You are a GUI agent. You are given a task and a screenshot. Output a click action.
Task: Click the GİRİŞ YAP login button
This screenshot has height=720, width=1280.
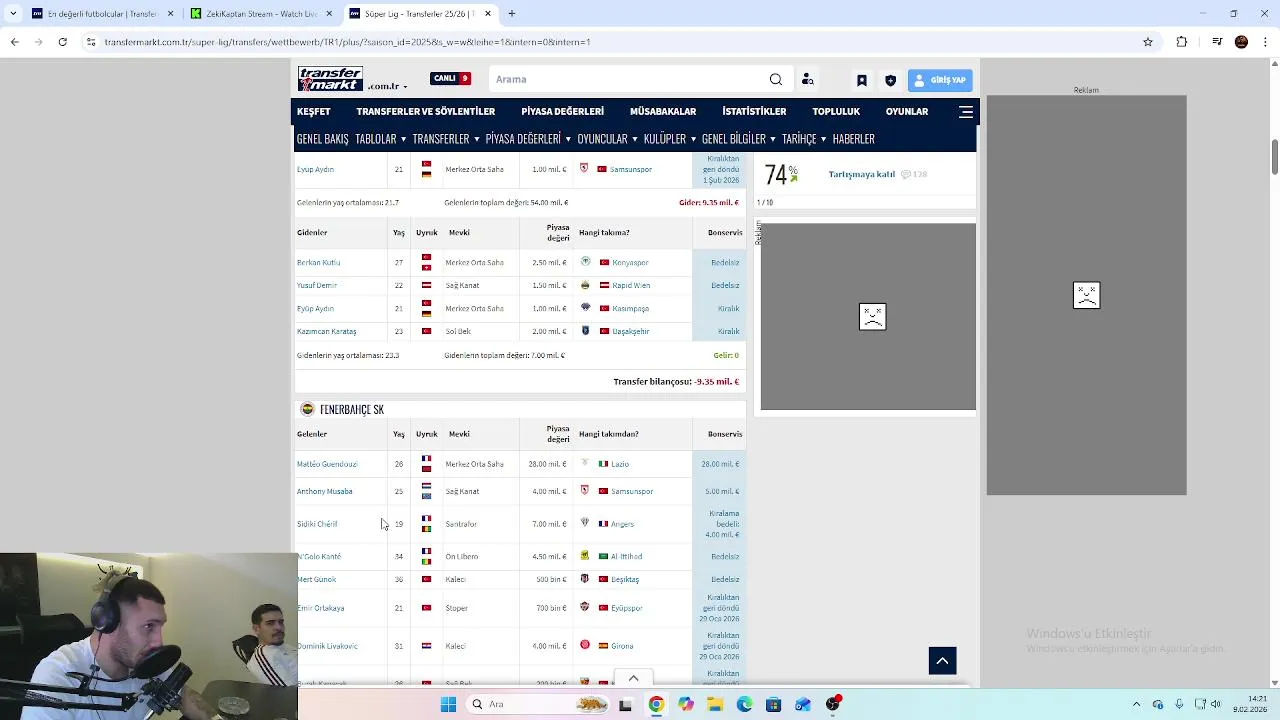point(939,80)
